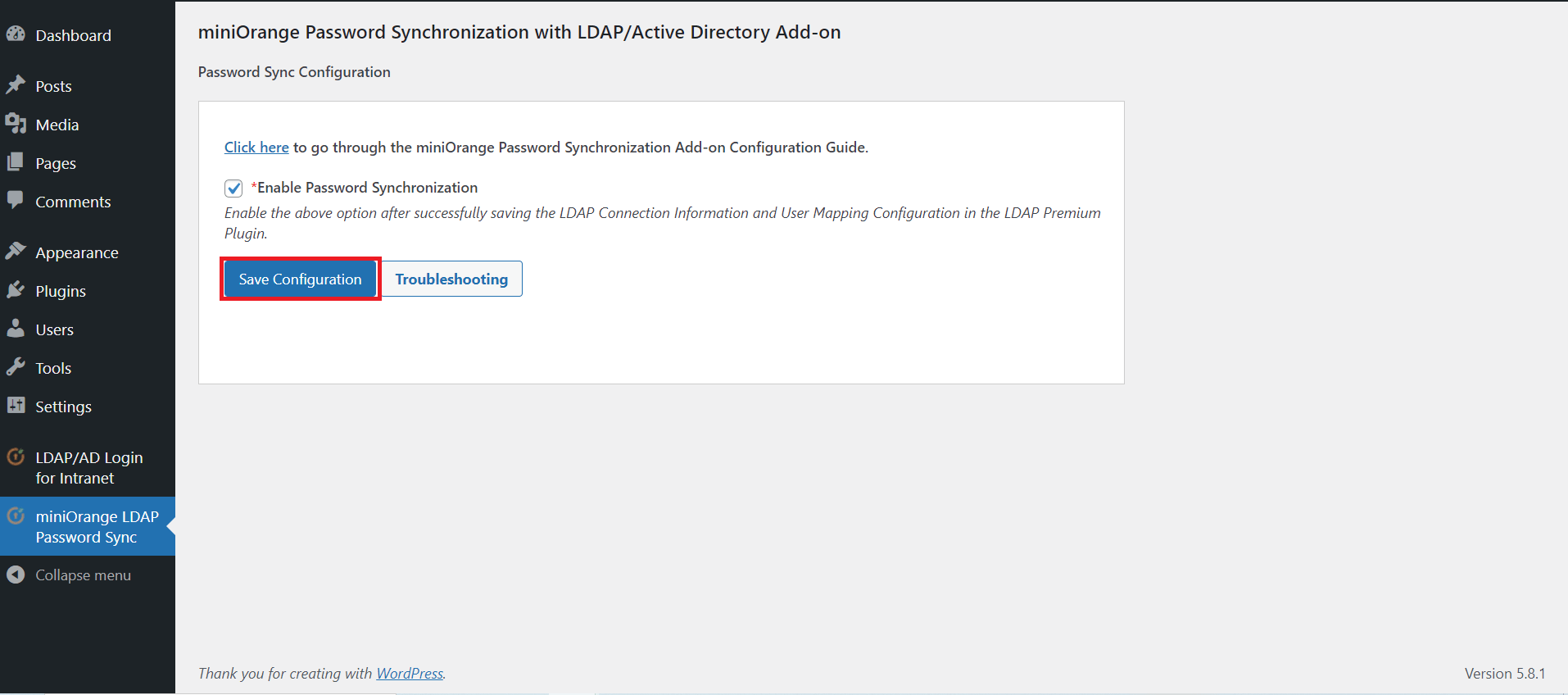Click the Settings sliders icon
Screen dimensions: 1568x695
16,406
